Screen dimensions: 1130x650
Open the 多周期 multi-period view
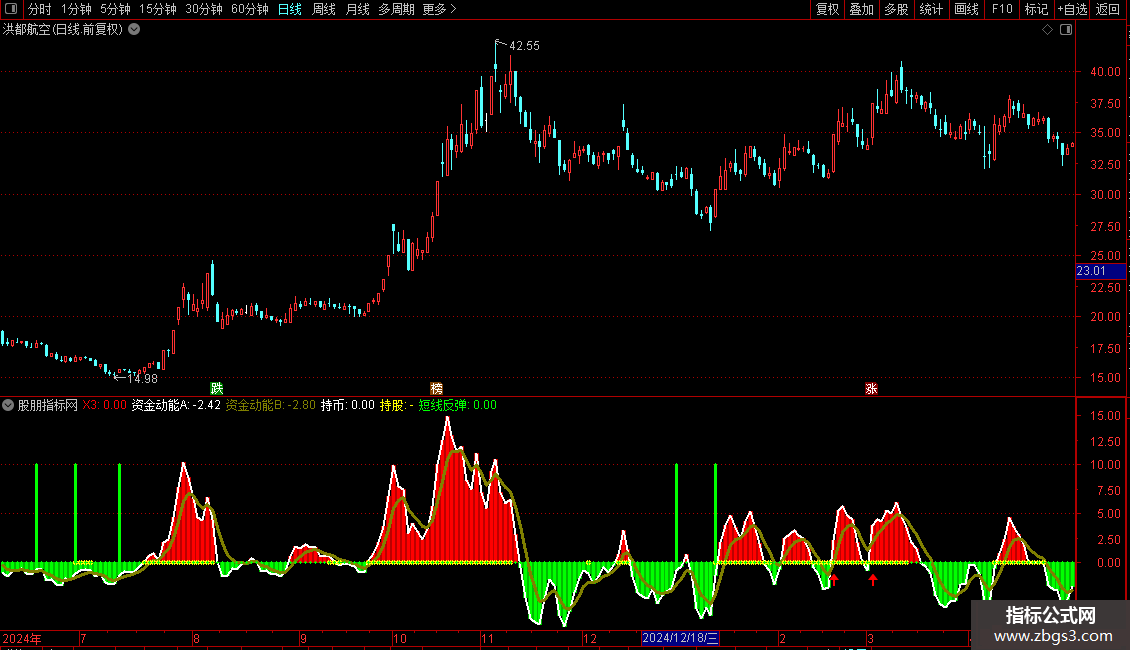[396, 9]
